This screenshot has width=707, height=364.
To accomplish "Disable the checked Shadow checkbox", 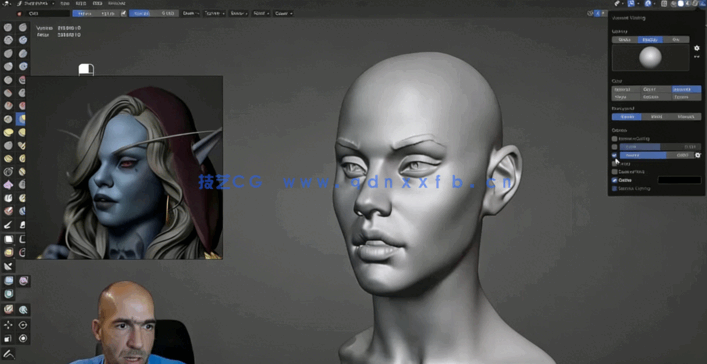I will (x=615, y=155).
